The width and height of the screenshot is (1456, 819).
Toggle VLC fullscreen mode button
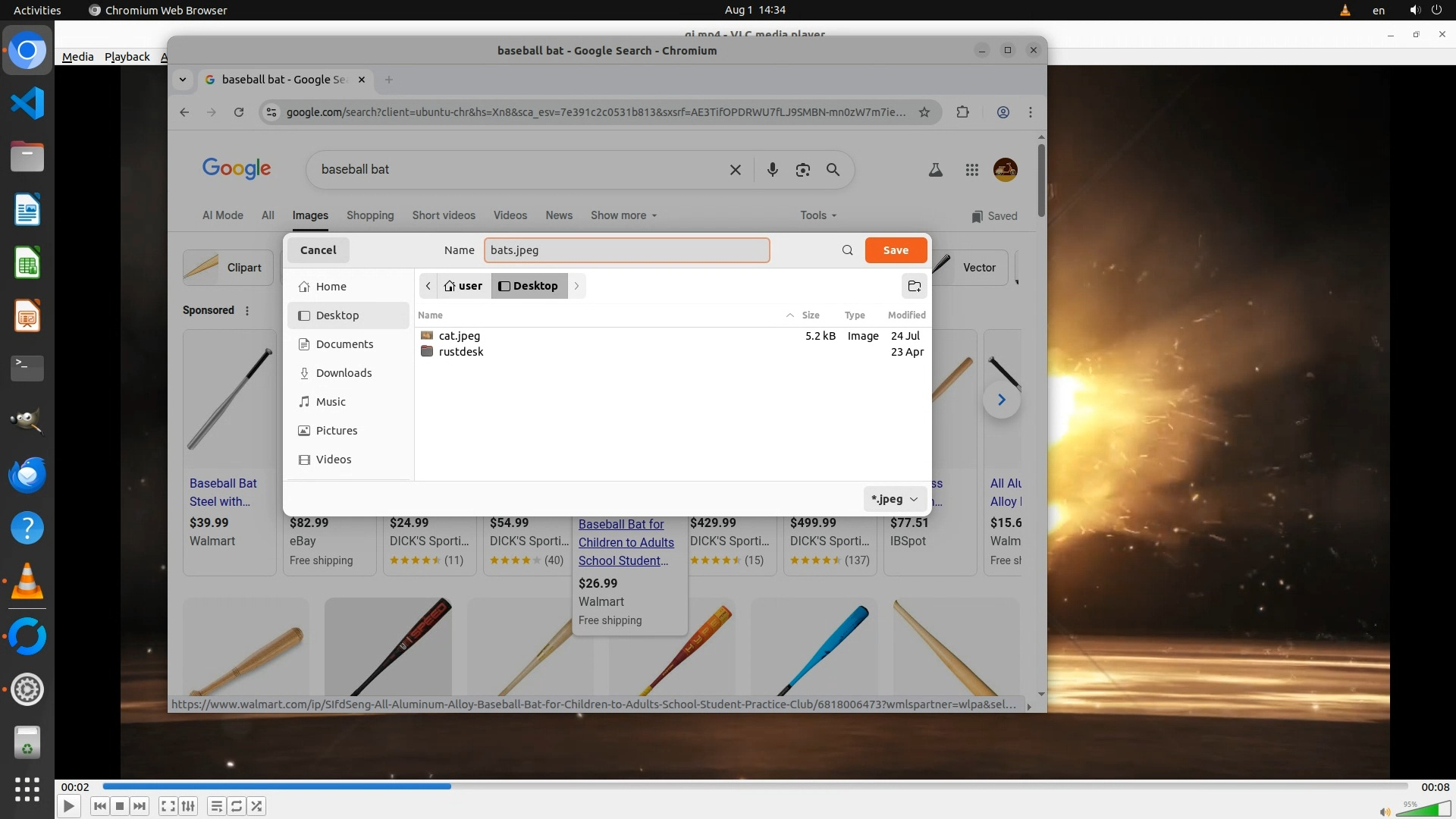(168, 806)
